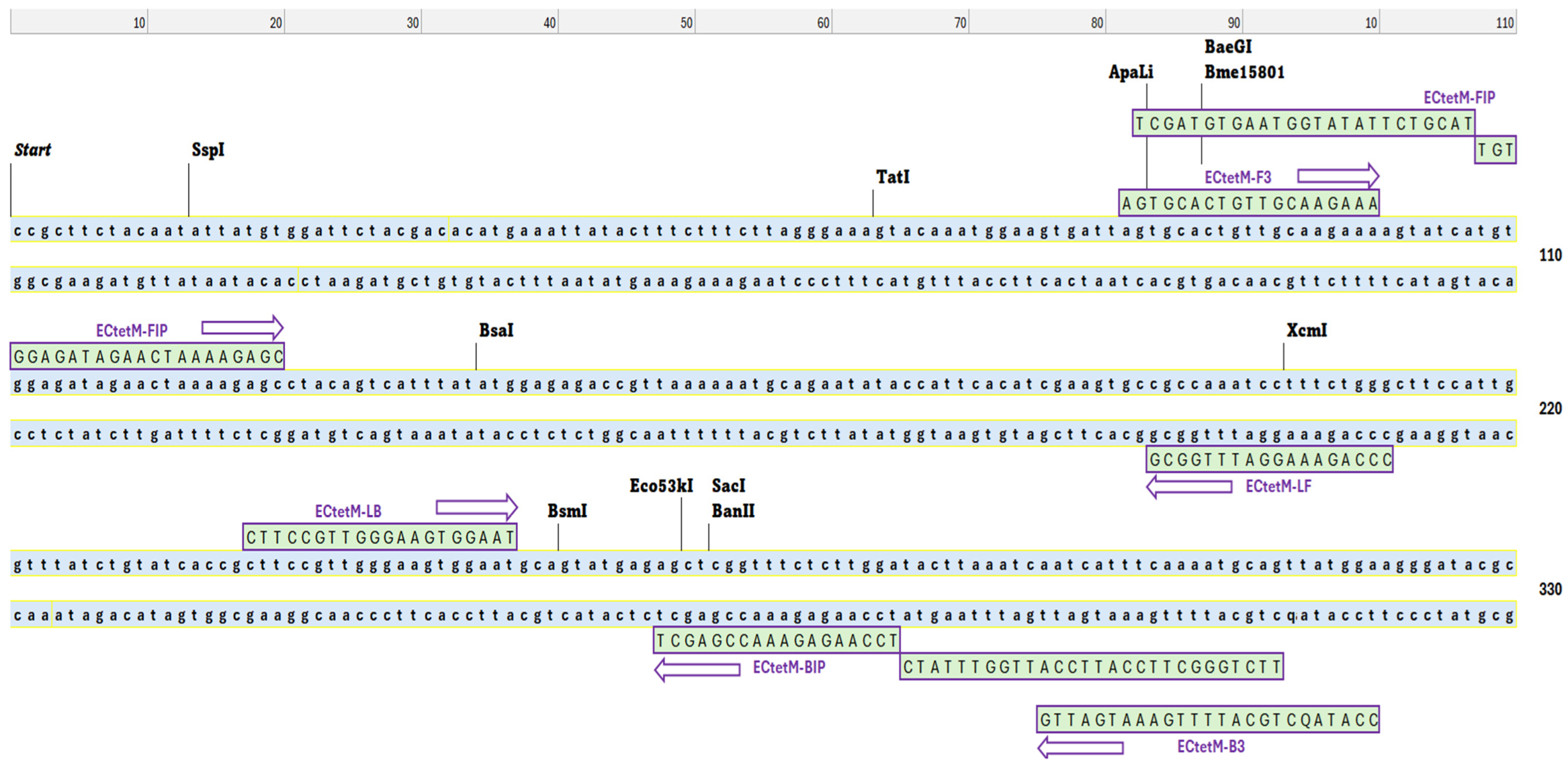Screen dimensions: 1568x769
Task: Select the CTTCCGTTGGGAAGTGGAAT primer box
Action: click(x=380, y=537)
